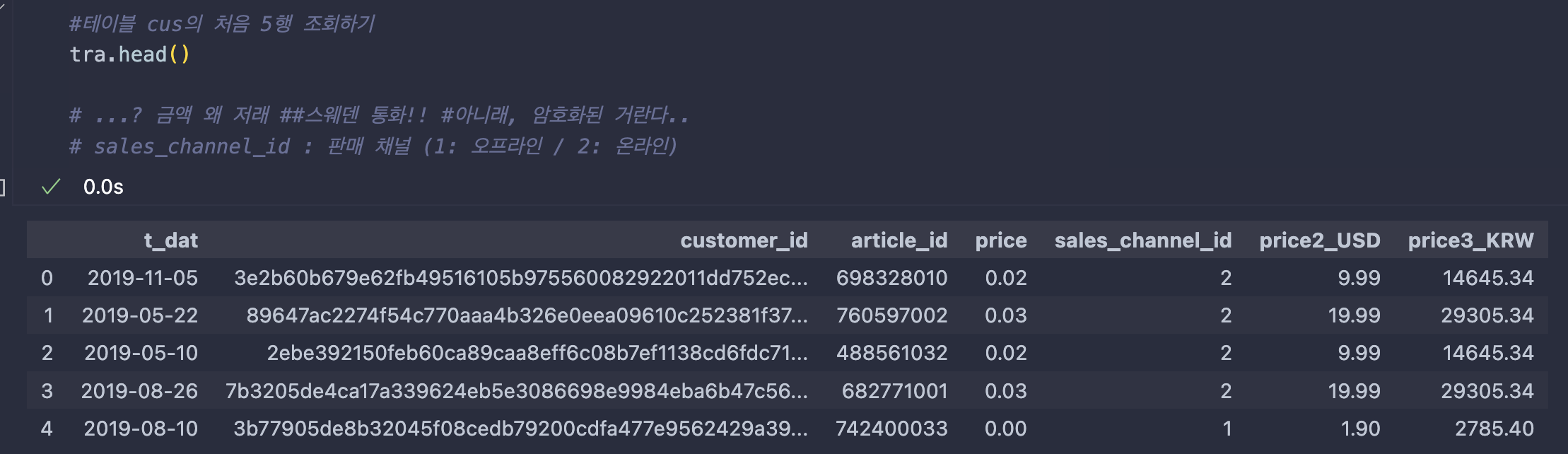This screenshot has width=1568, height=454.
Task: Click the 0.0s execution time label
Action: pos(103,187)
